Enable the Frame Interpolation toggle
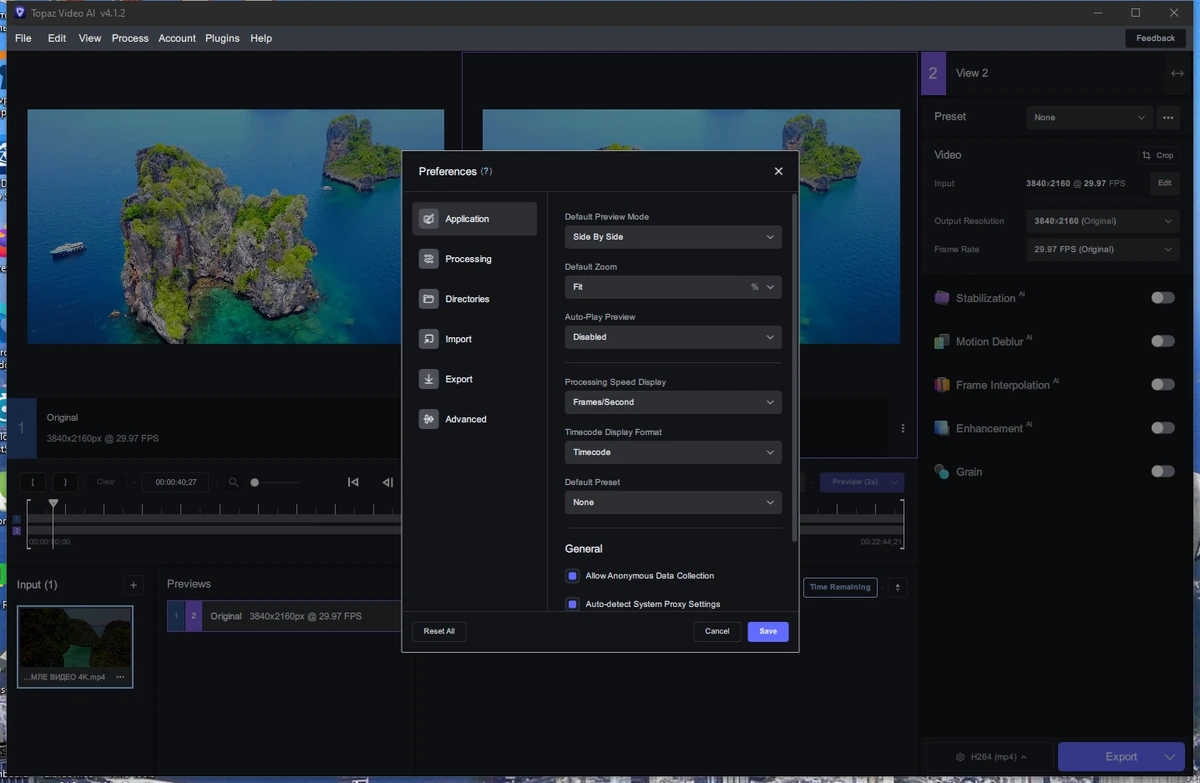Image resolution: width=1200 pixels, height=783 pixels. tap(1162, 384)
